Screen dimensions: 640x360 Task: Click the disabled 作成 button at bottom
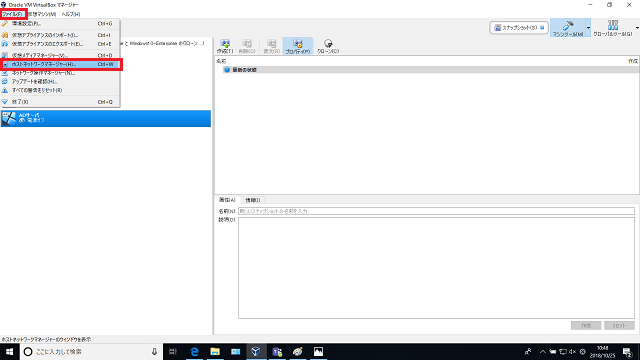(x=586, y=325)
